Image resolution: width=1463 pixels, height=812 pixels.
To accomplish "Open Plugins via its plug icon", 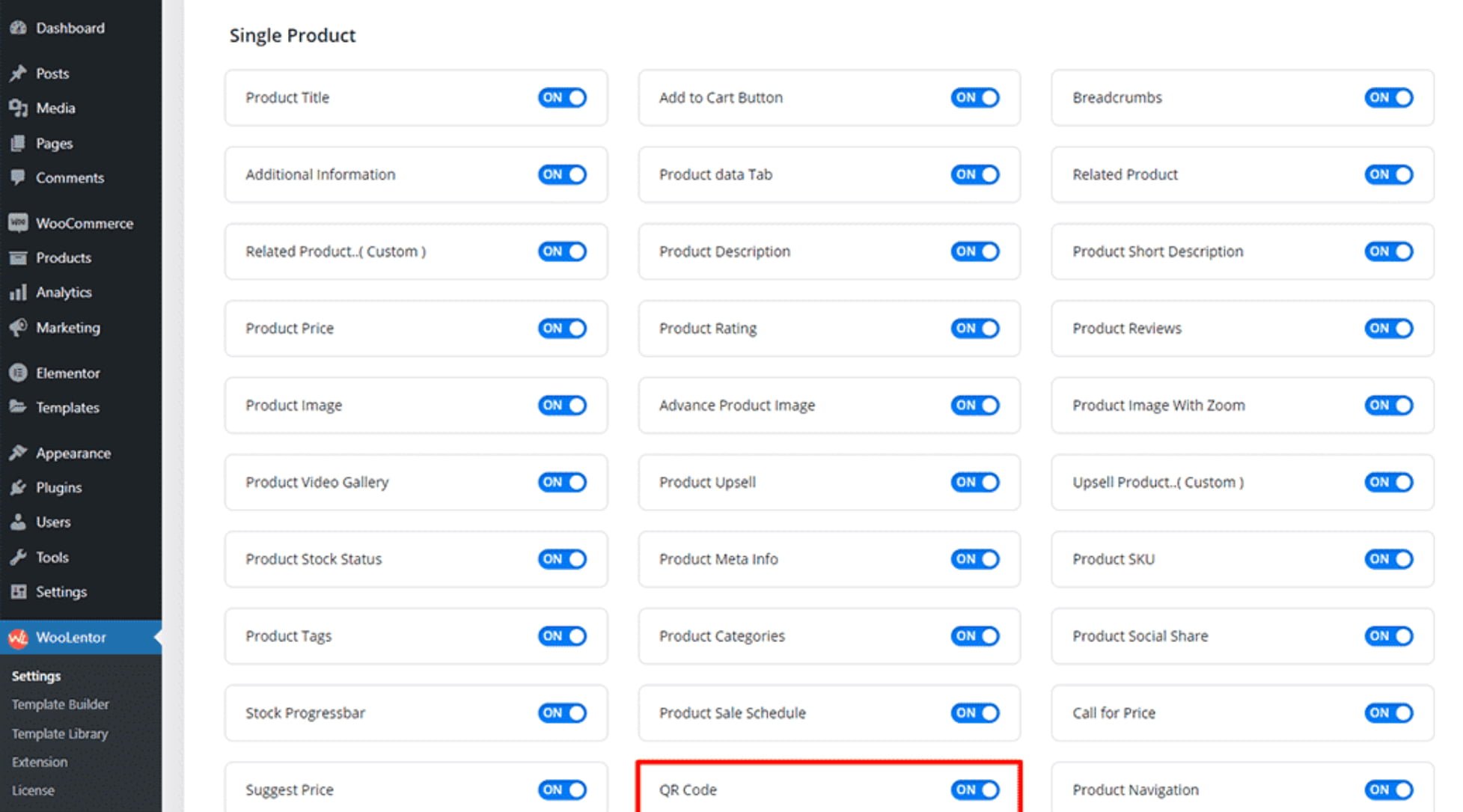I will point(18,487).
